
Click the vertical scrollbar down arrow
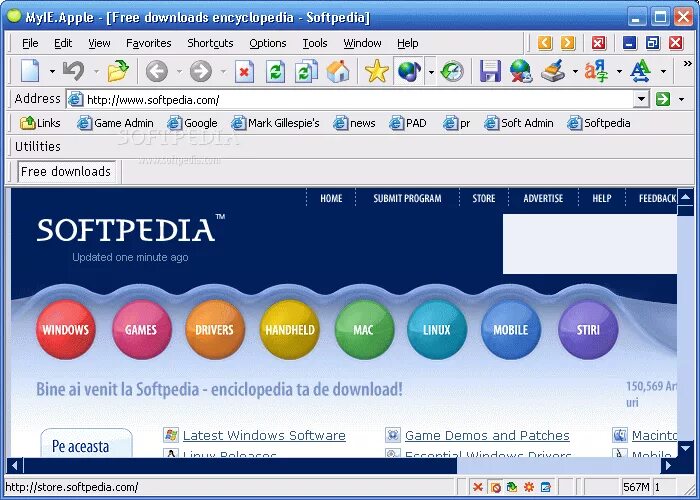pos(685,447)
